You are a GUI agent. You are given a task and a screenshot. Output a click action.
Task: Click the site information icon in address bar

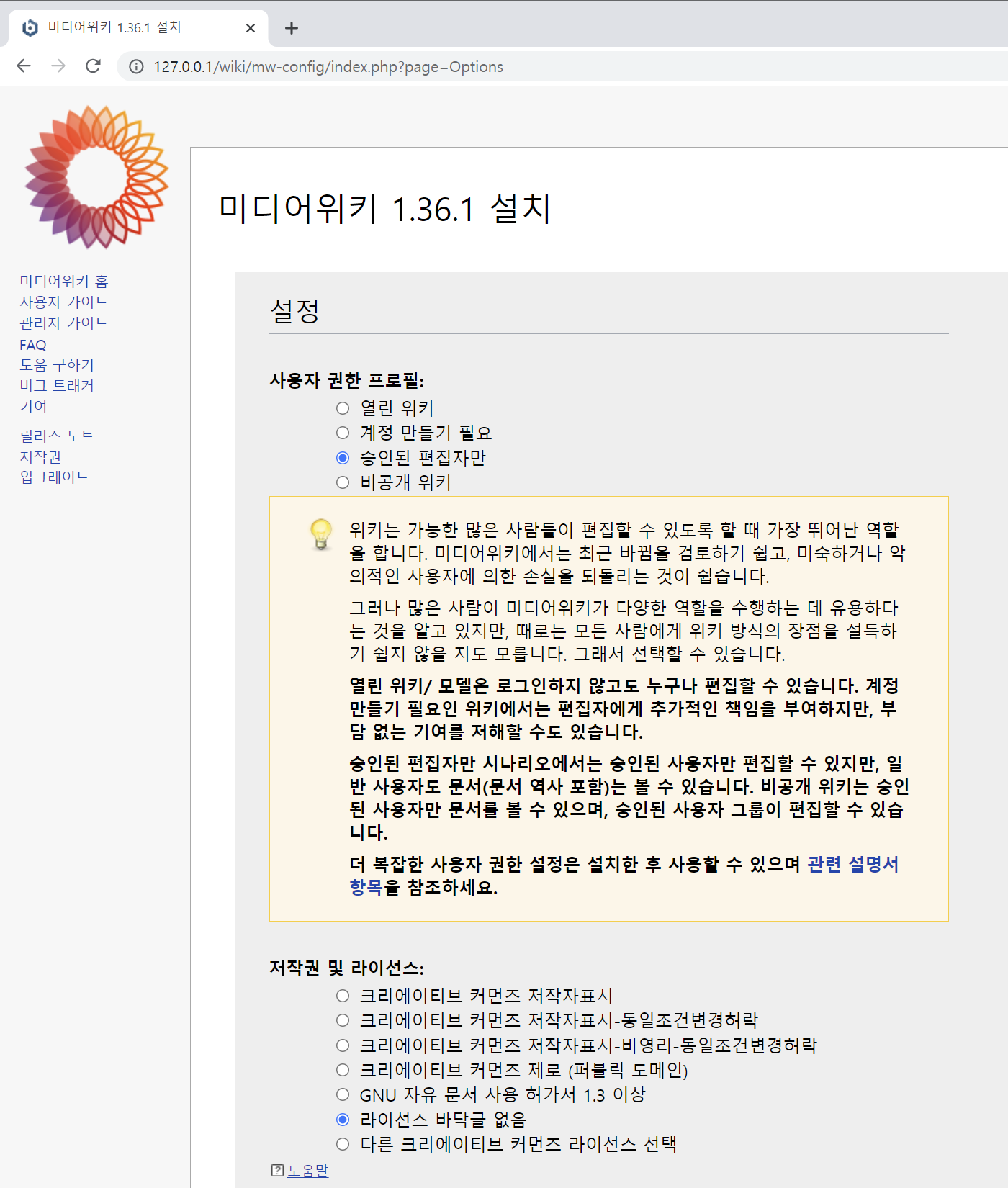(x=136, y=67)
